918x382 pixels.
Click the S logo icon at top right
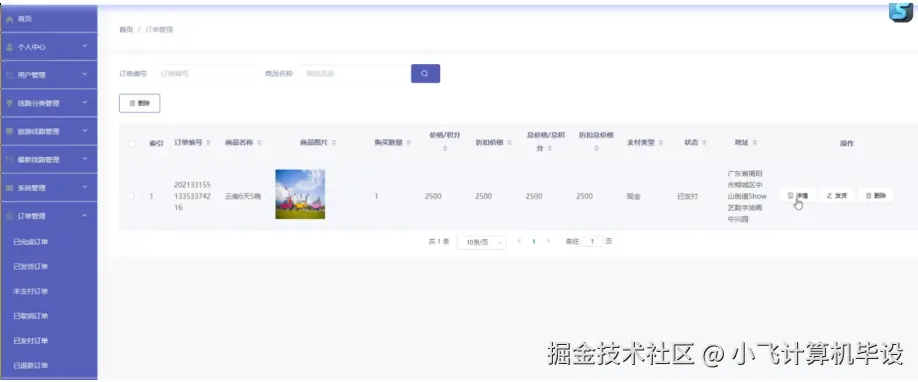(900, 12)
